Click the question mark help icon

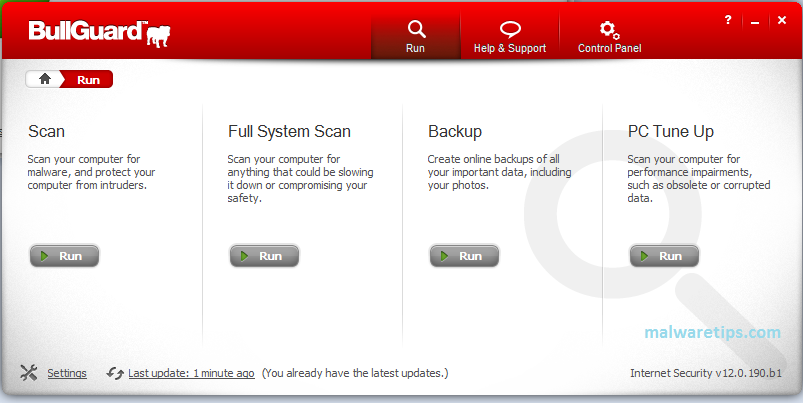(728, 20)
